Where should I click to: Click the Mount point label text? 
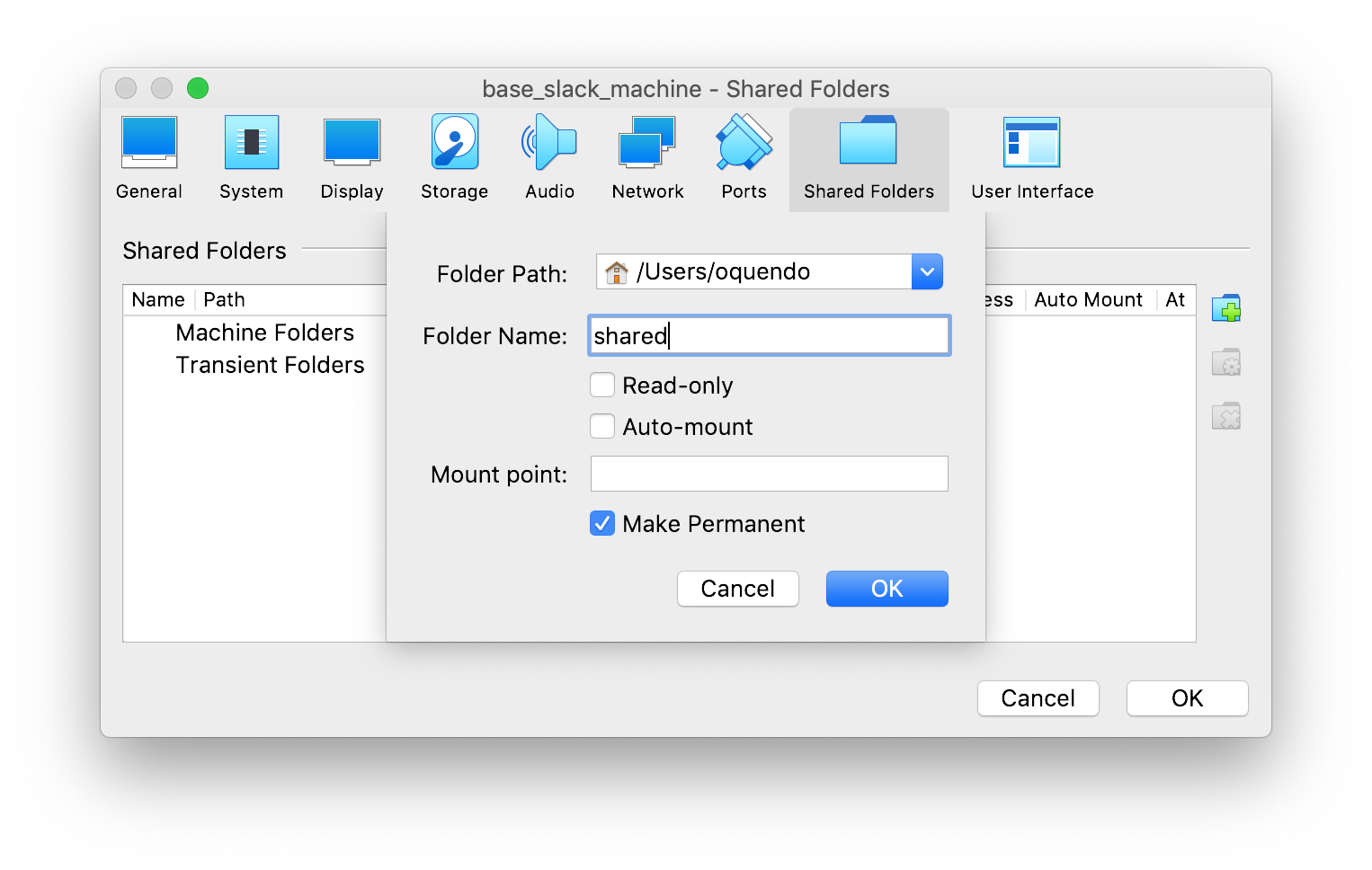pos(499,475)
